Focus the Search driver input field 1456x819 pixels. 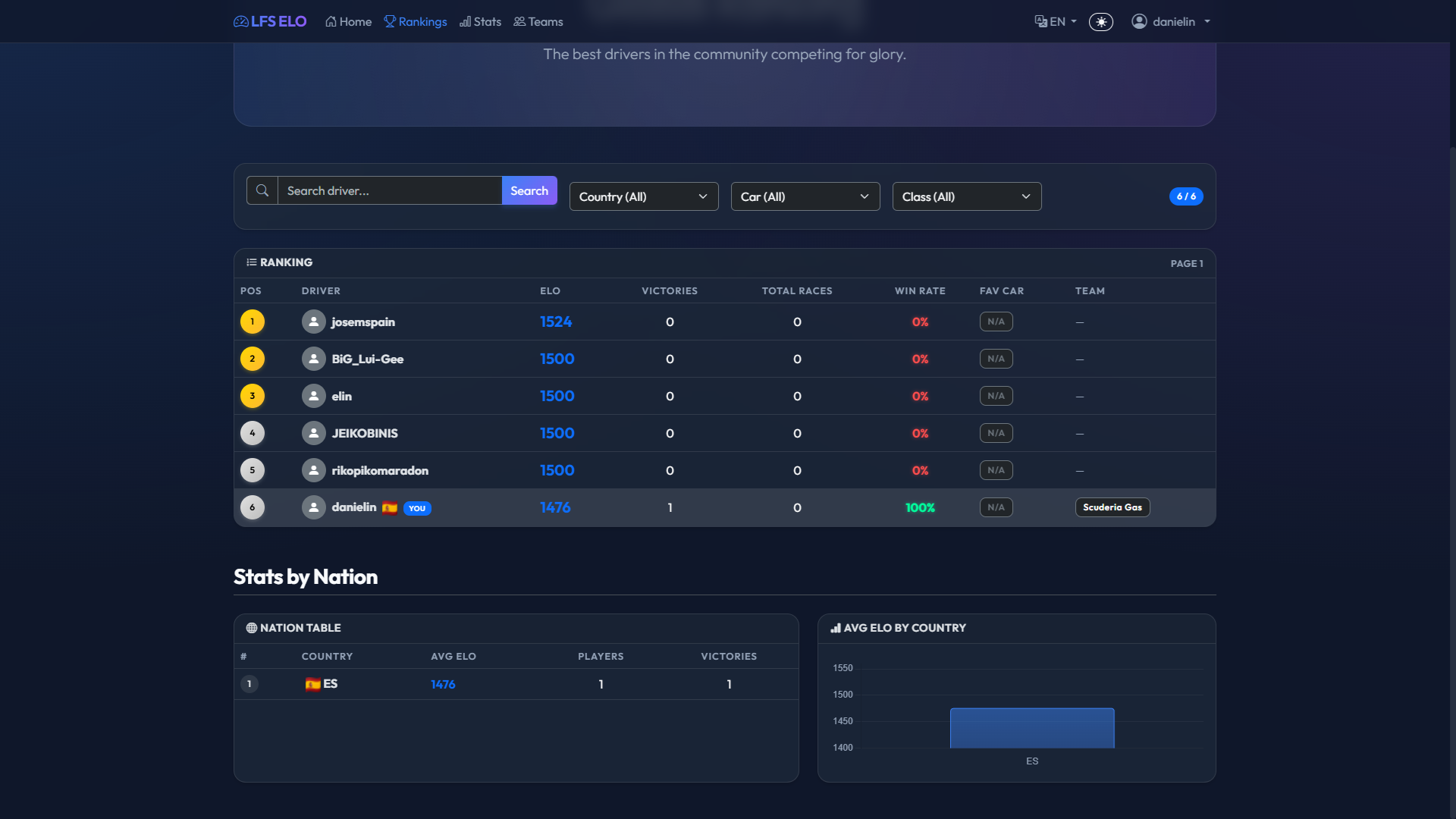(390, 190)
